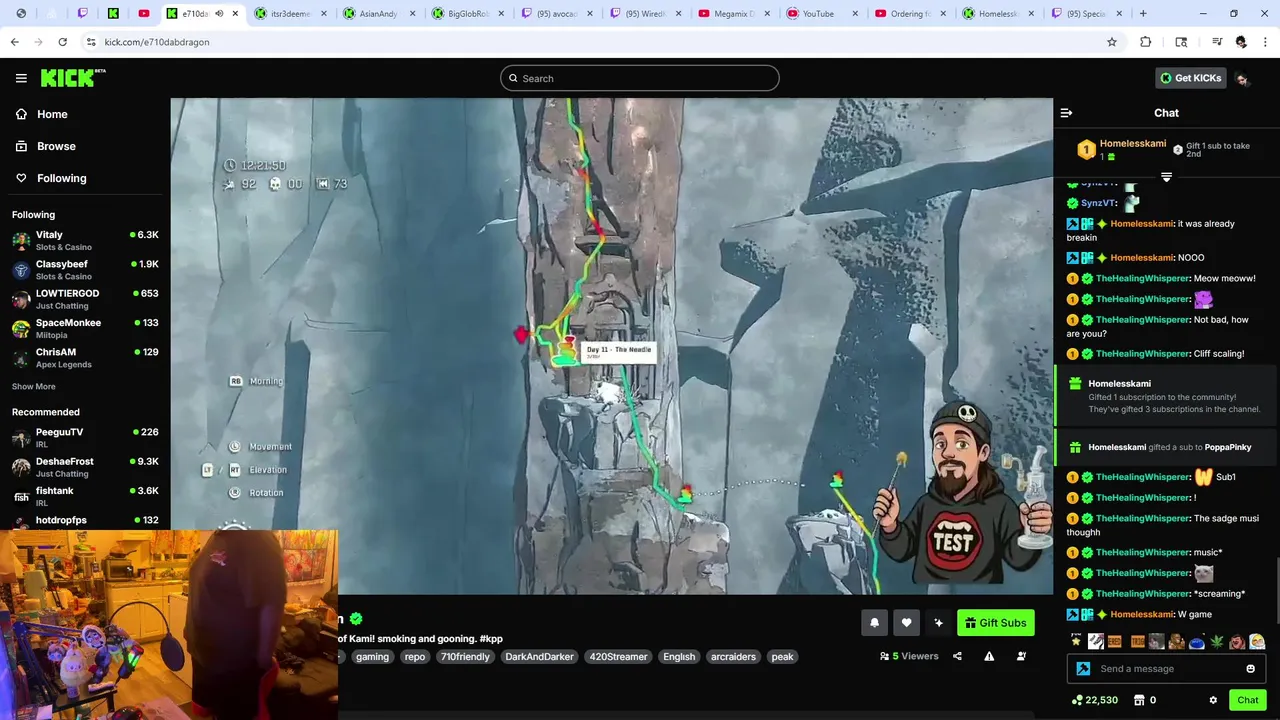Click the 420Streamer tag
The width and height of the screenshot is (1280, 720).
point(618,657)
